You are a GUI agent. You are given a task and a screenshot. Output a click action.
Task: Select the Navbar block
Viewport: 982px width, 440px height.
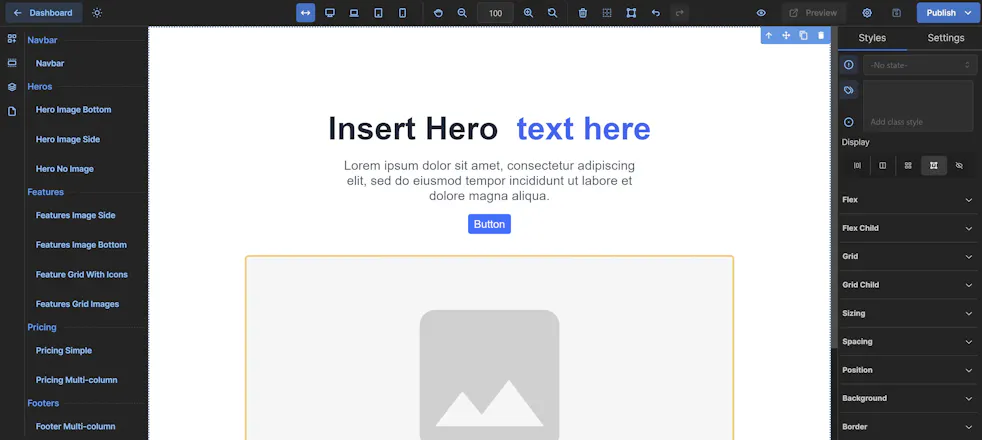(50, 63)
